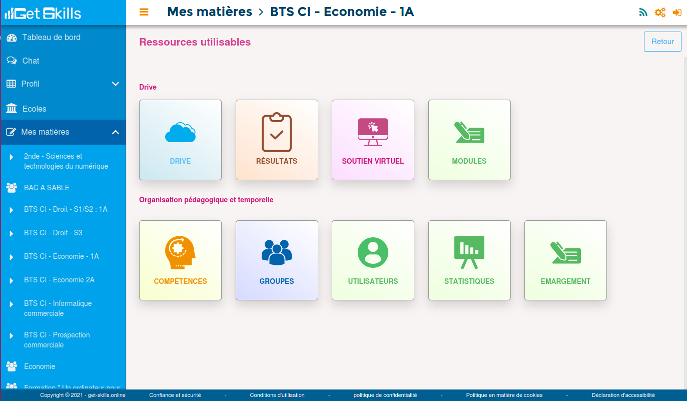The height and width of the screenshot is (401, 687).
Task: Collapse the Mes matières menu section
Action: pyautogui.click(x=115, y=132)
